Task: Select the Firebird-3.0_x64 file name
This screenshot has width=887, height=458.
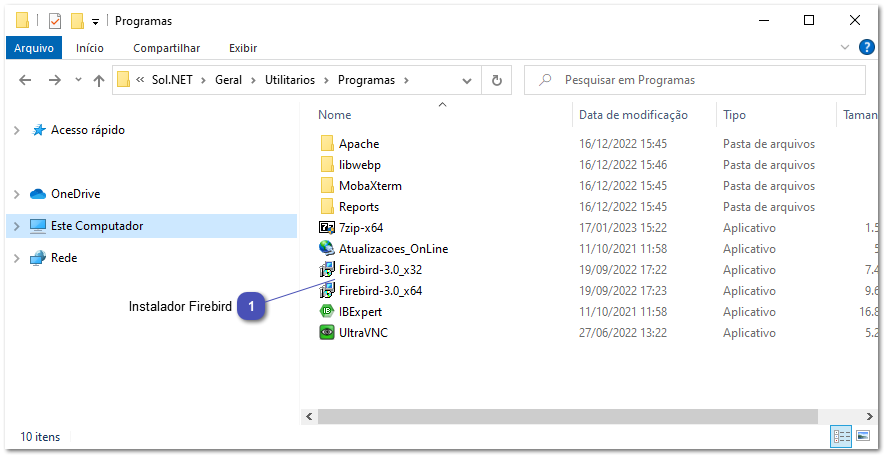Action: tap(381, 291)
